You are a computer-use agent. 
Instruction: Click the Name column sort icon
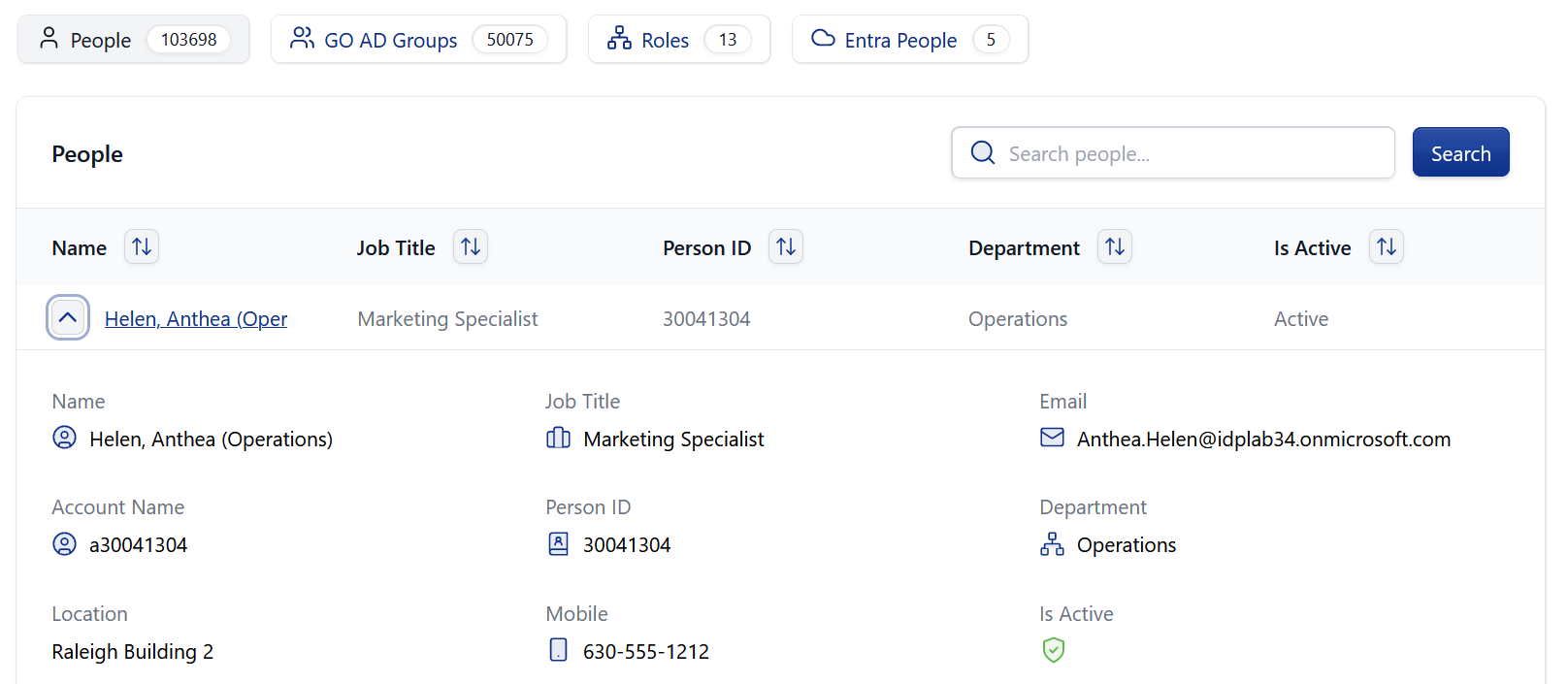pos(142,247)
